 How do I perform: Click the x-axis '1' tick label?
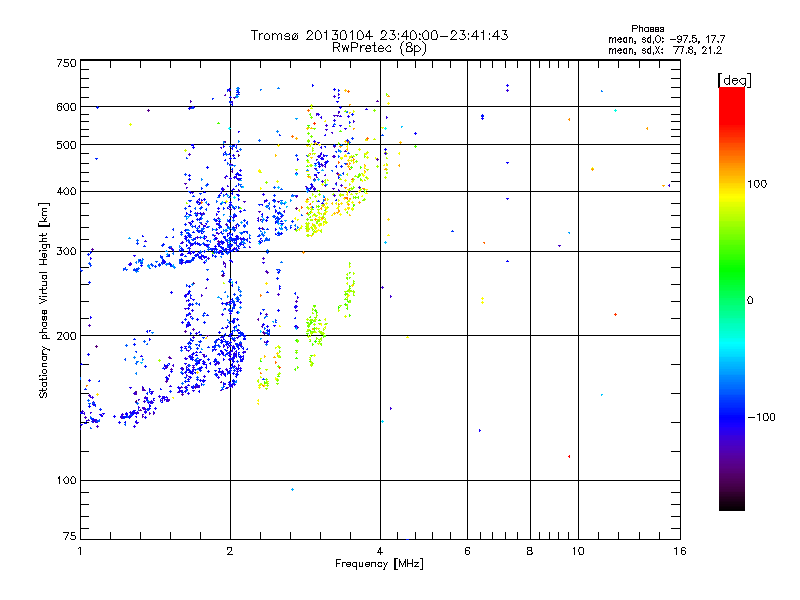80,551
